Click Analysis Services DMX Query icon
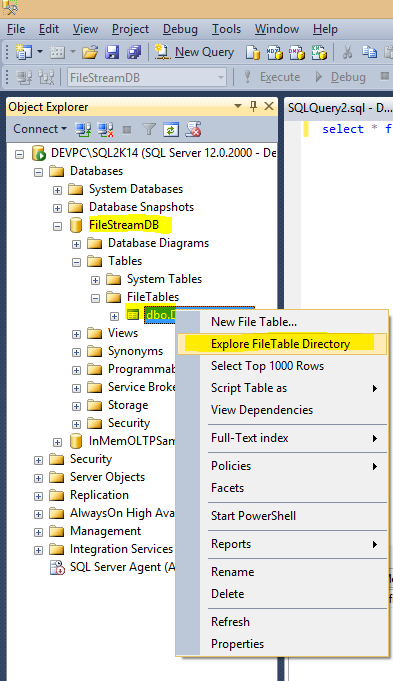393x681 pixels. [x=297, y=53]
